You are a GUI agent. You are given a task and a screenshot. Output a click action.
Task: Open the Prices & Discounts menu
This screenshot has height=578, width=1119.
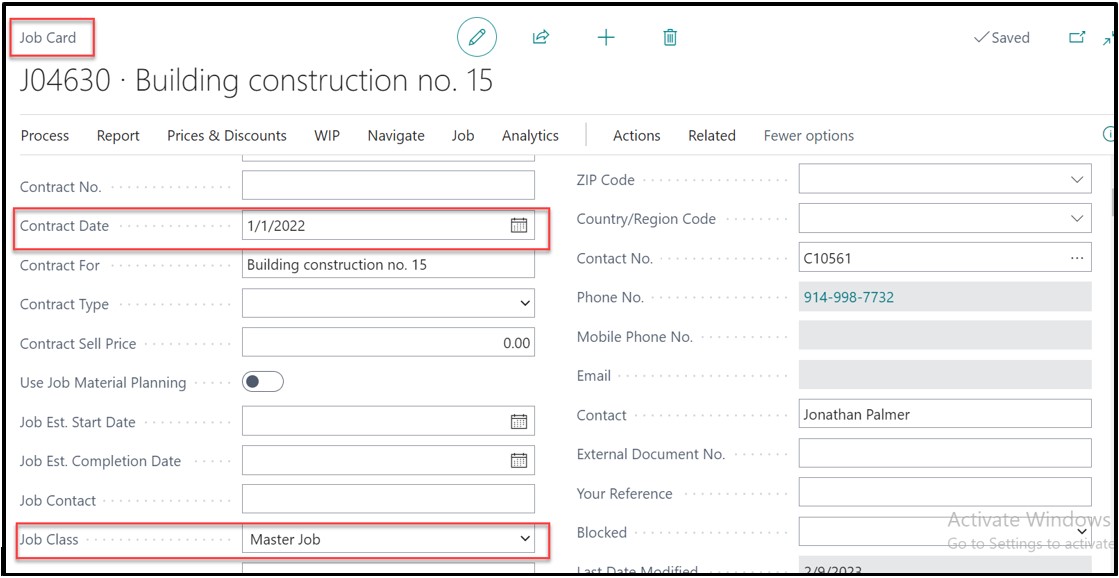click(227, 136)
